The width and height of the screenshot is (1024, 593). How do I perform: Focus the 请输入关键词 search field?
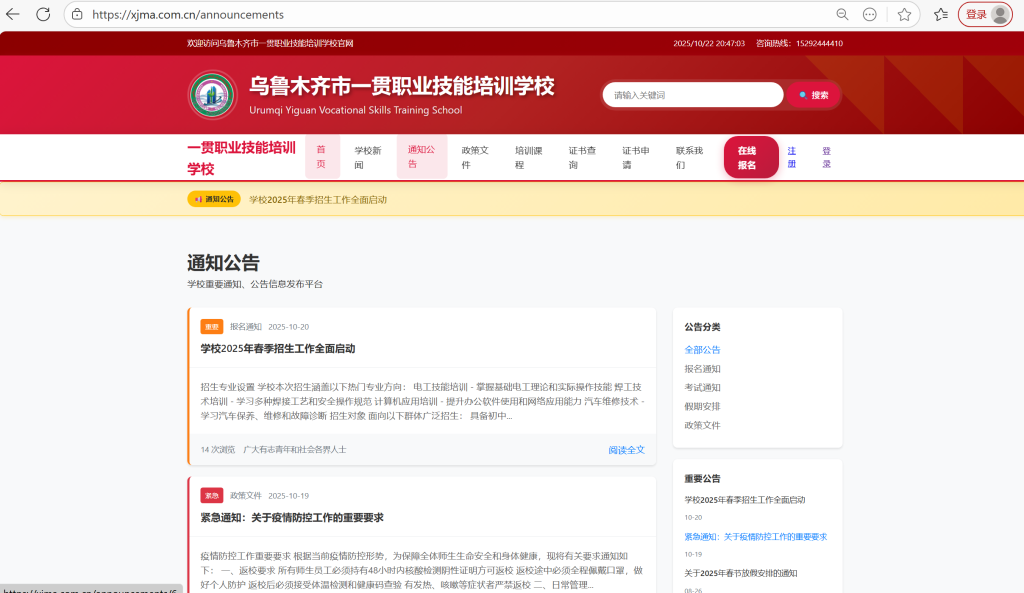coord(693,95)
